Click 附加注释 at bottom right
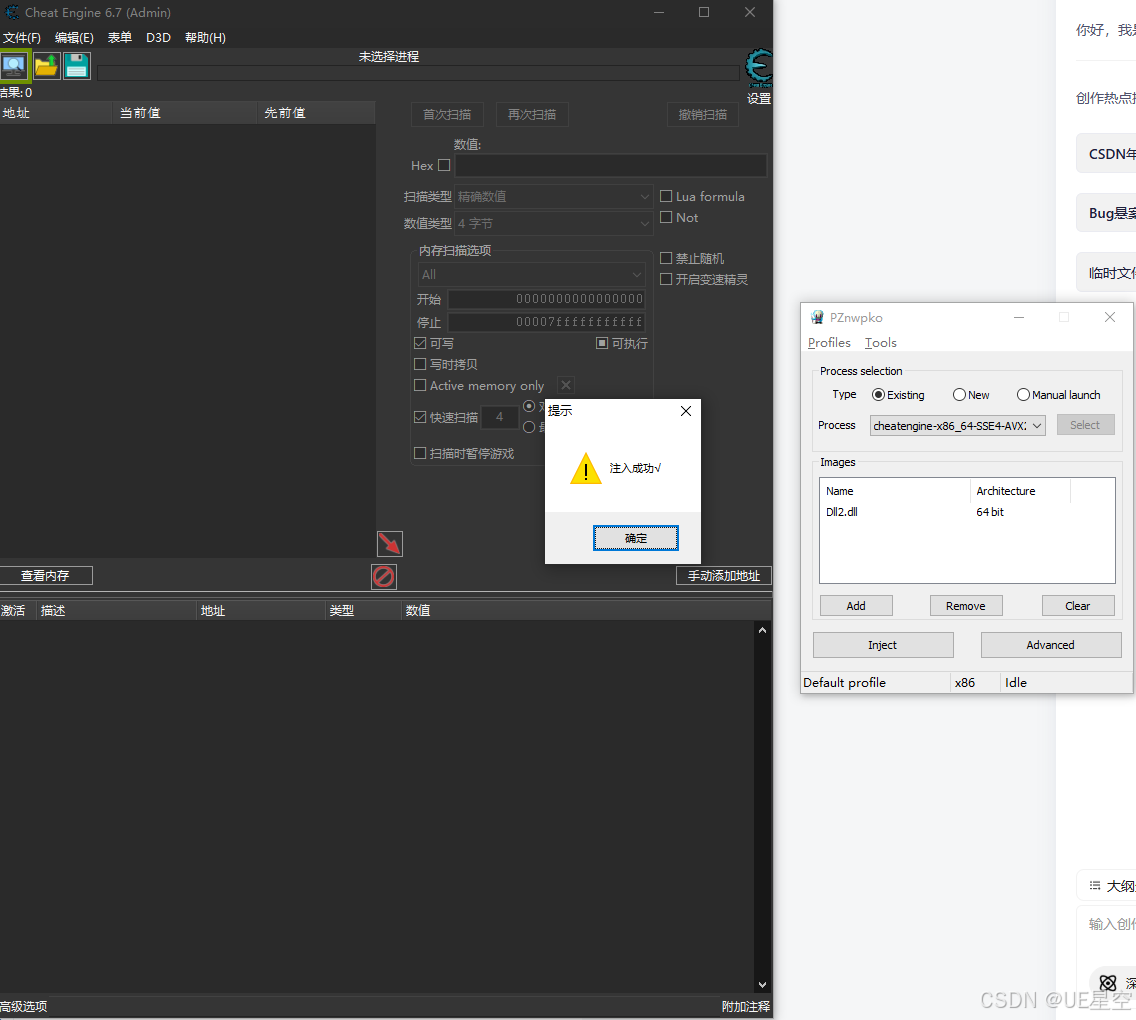Image resolution: width=1136 pixels, height=1020 pixels. 746,1006
